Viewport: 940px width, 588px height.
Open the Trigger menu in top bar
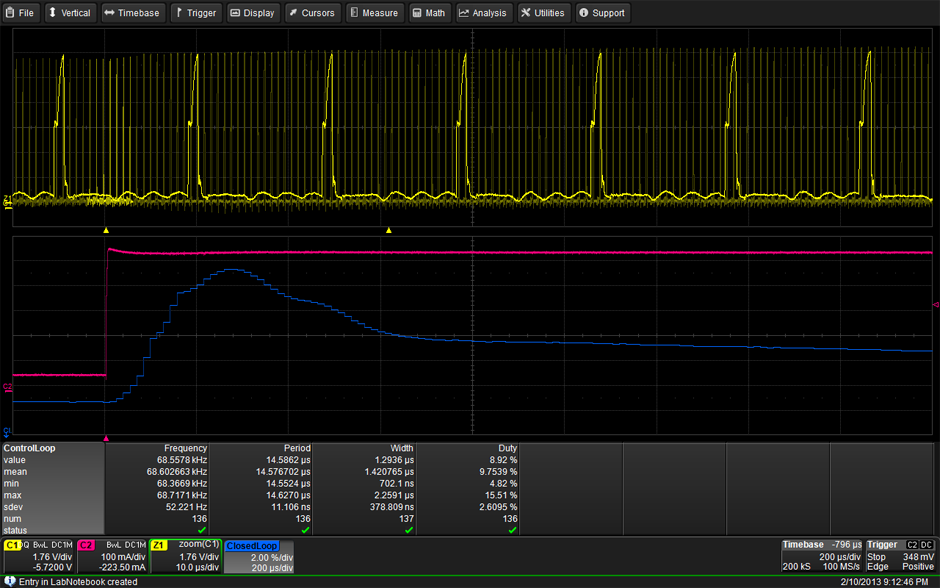tap(195, 13)
